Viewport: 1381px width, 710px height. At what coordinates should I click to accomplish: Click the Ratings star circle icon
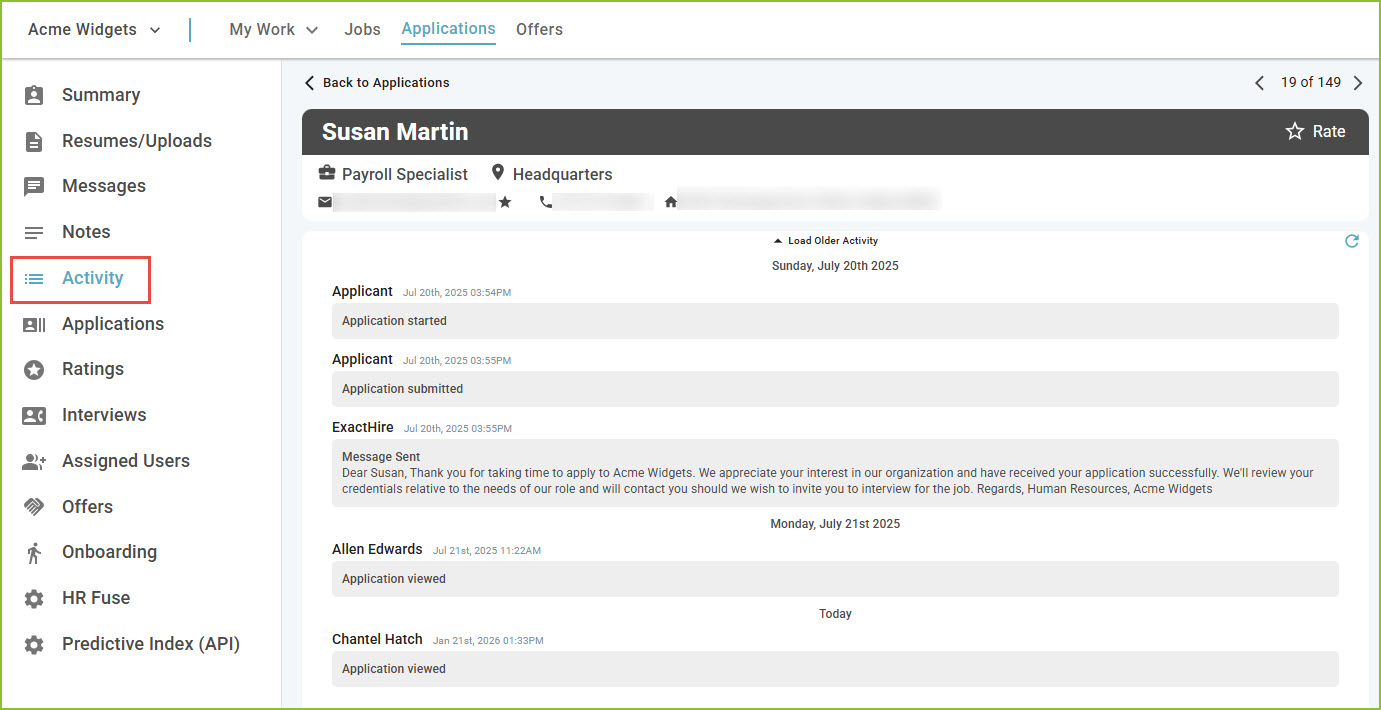(x=34, y=369)
